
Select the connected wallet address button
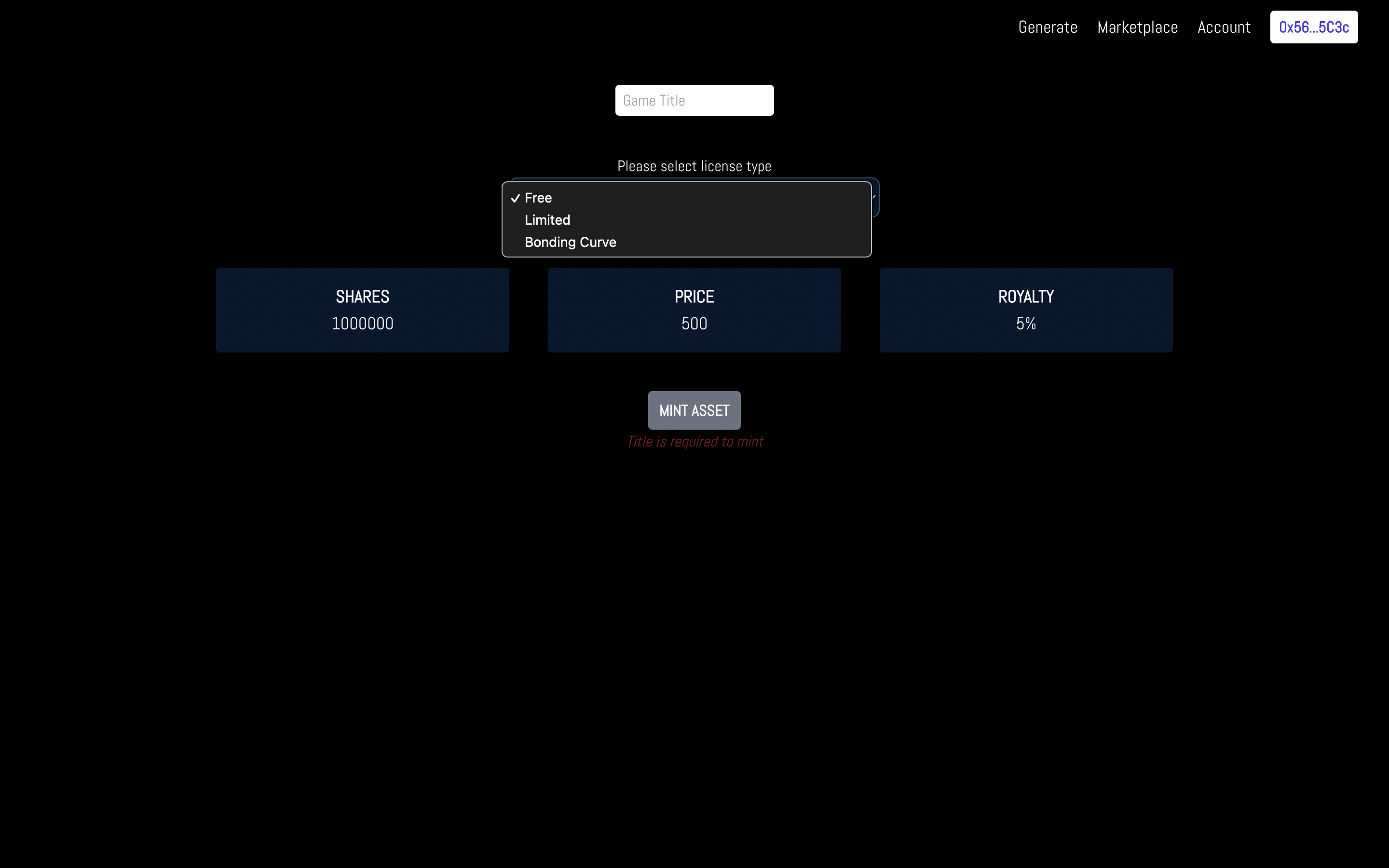point(1314,26)
